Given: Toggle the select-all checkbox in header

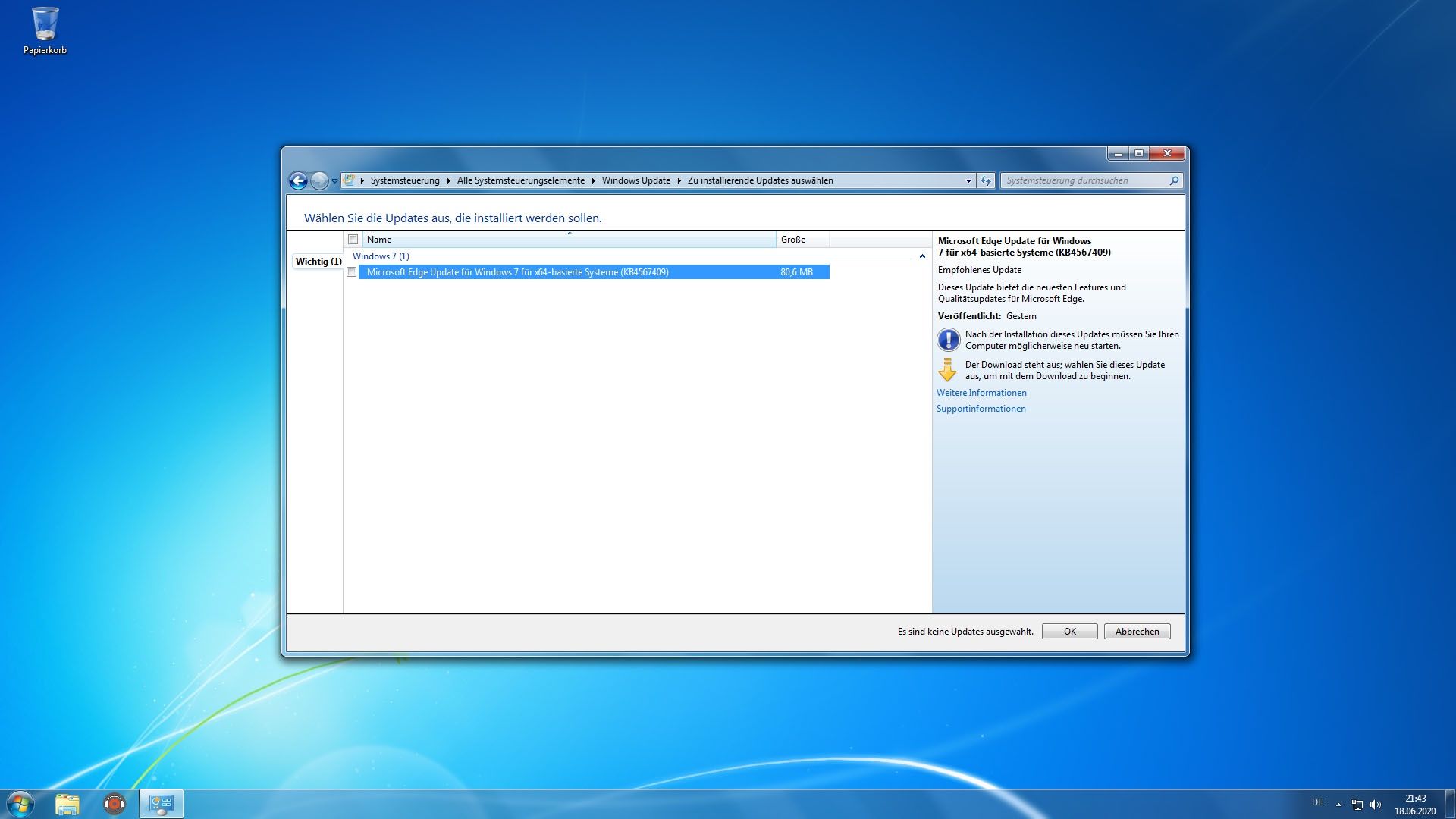Looking at the screenshot, I should click(353, 240).
